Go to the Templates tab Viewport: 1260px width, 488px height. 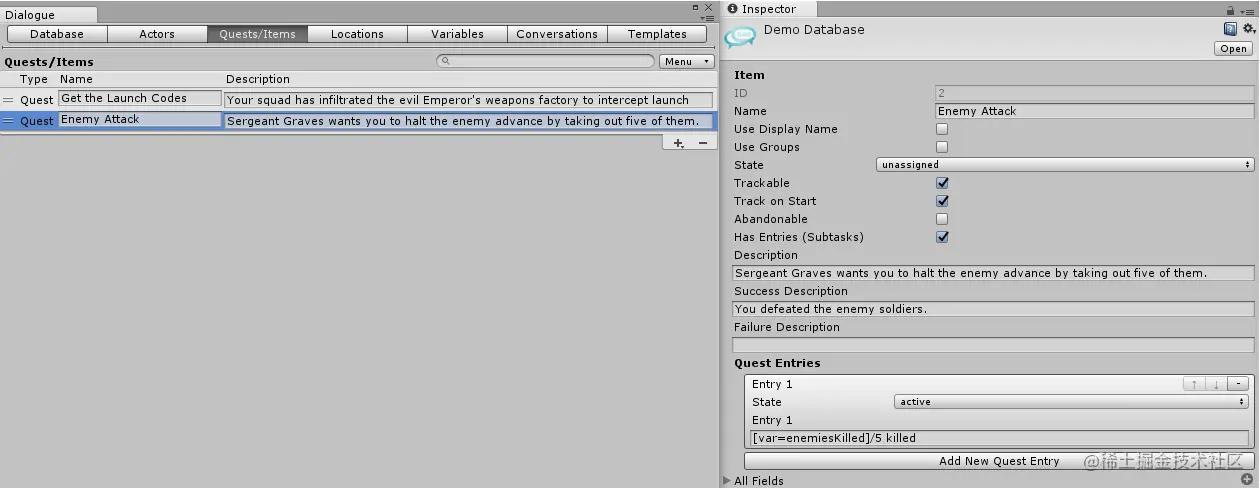[x=657, y=34]
